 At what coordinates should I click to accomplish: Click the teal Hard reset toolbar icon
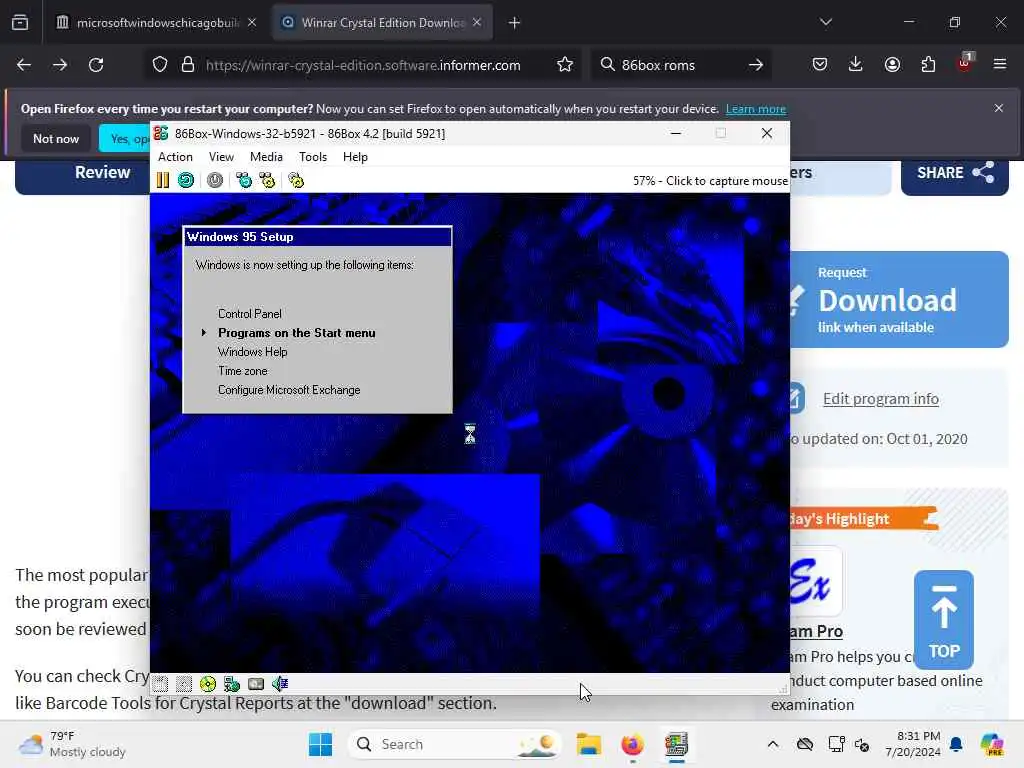point(186,180)
